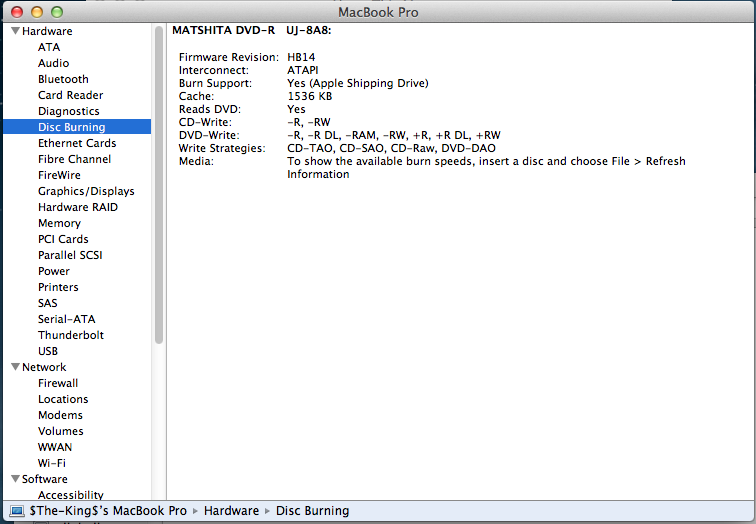Select Wi-Fi under Network
This screenshot has height=524, width=756.
click(x=52, y=463)
